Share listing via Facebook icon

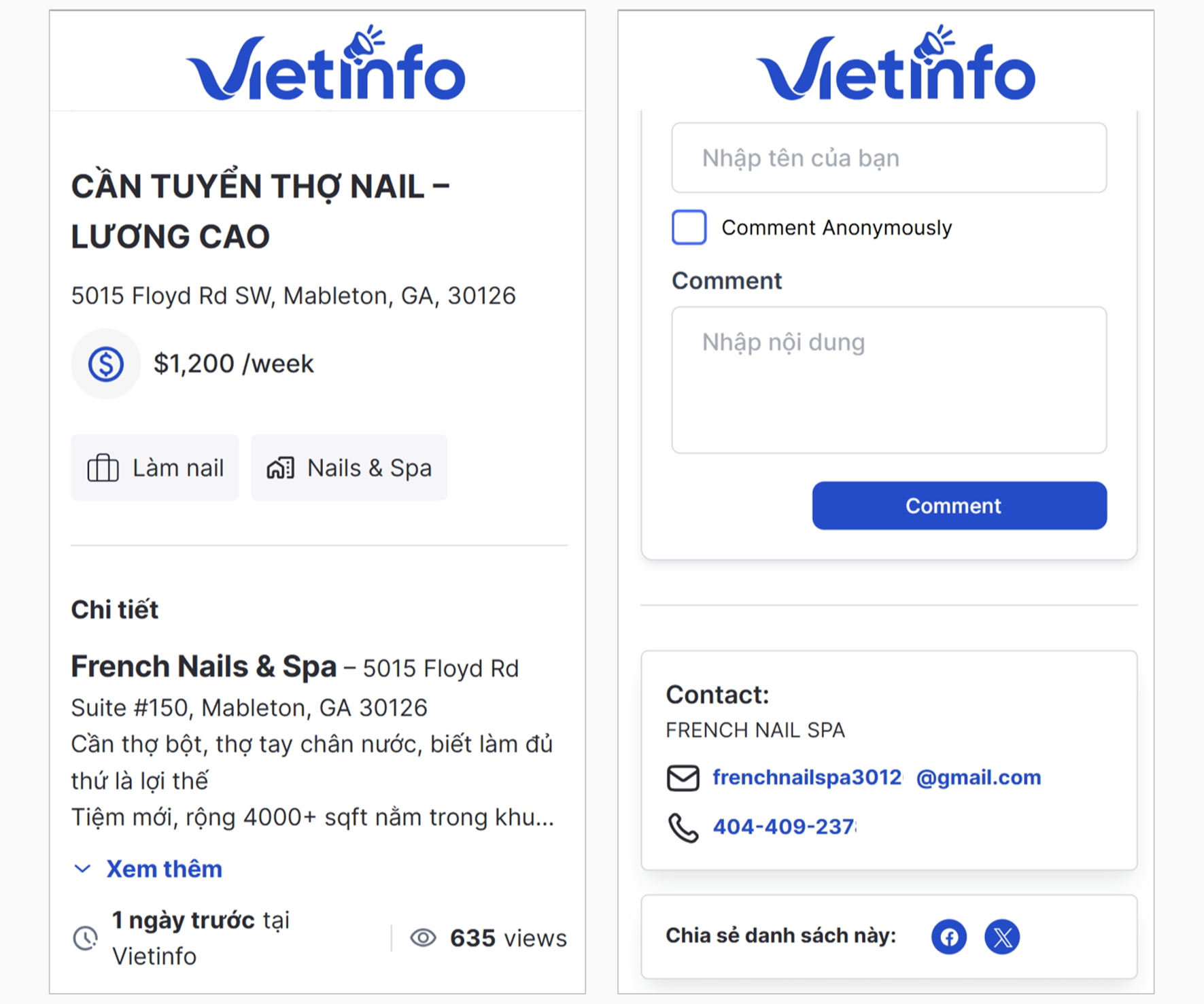tap(948, 937)
